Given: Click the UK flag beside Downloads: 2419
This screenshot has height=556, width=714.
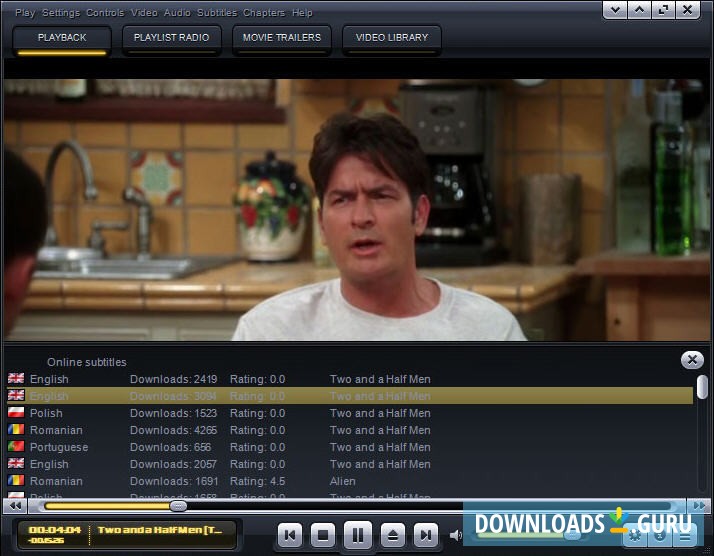Looking at the screenshot, I should [16, 378].
